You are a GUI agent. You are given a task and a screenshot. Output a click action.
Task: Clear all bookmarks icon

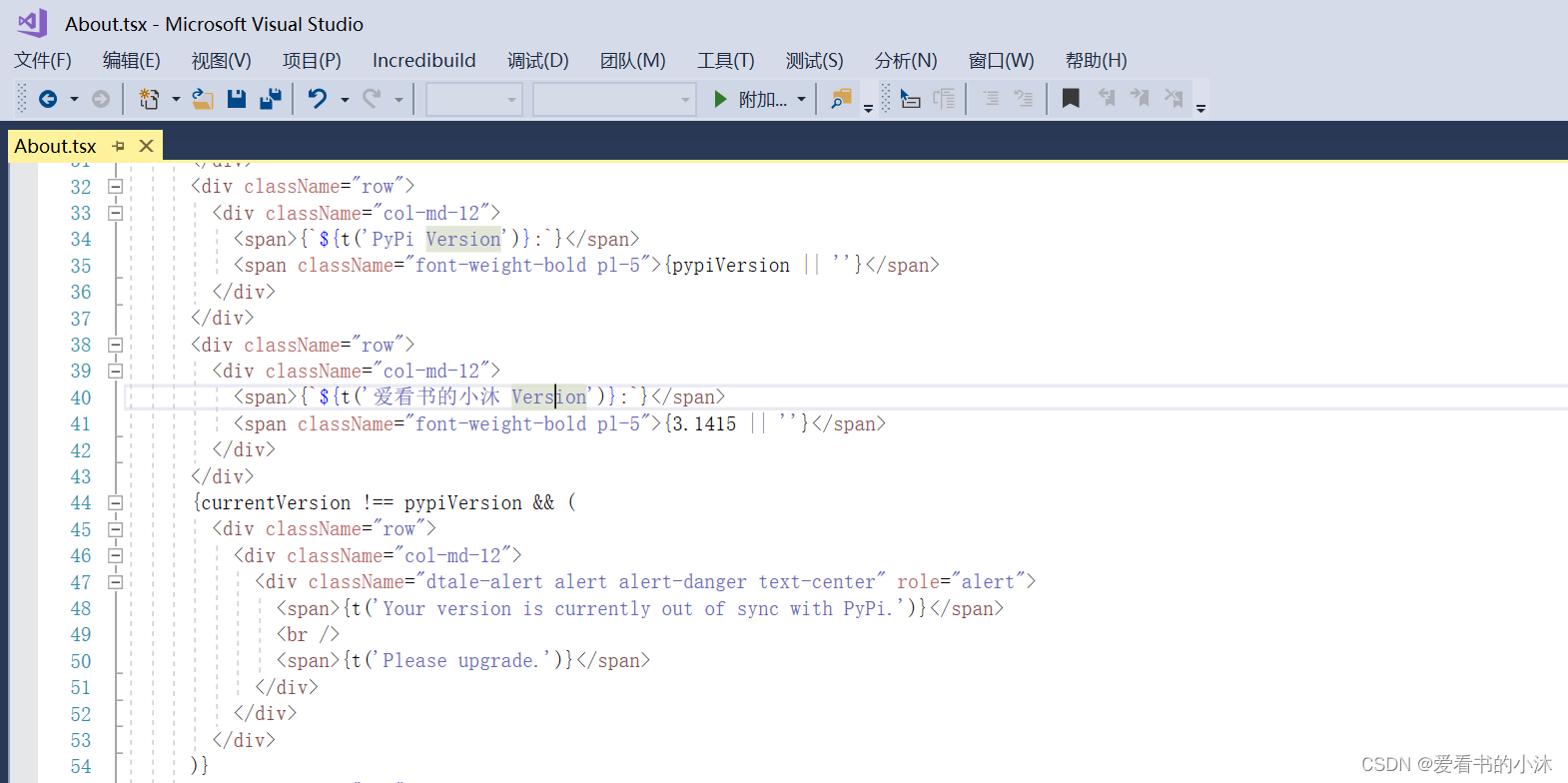pos(1174,99)
